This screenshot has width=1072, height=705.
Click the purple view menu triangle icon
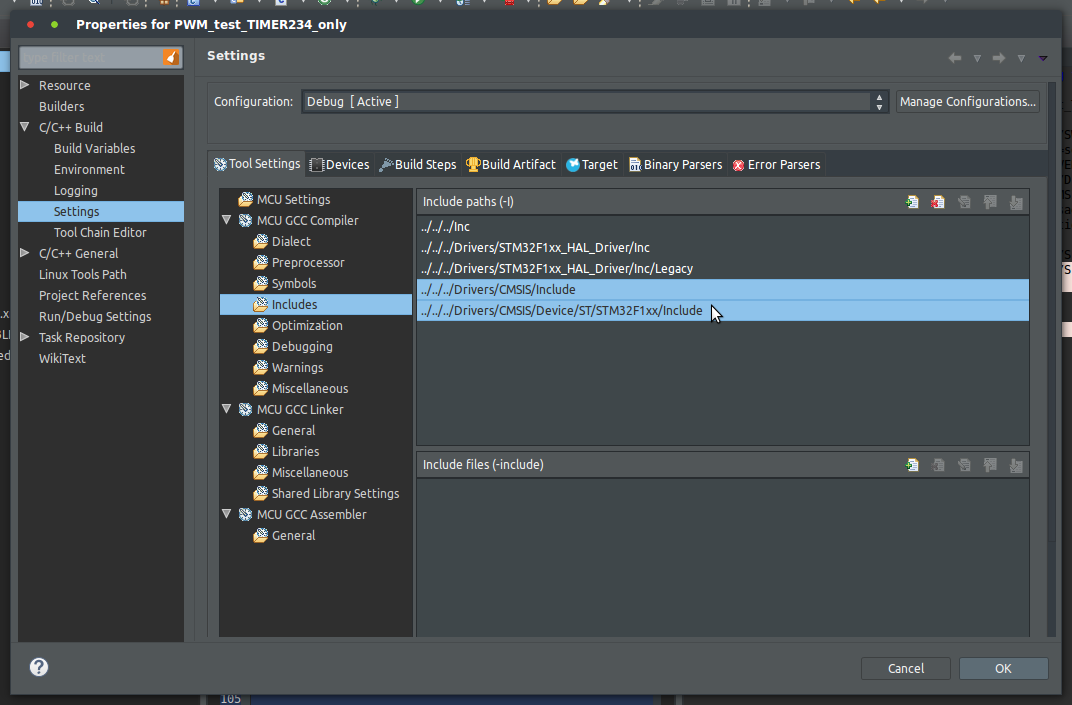click(x=1043, y=58)
